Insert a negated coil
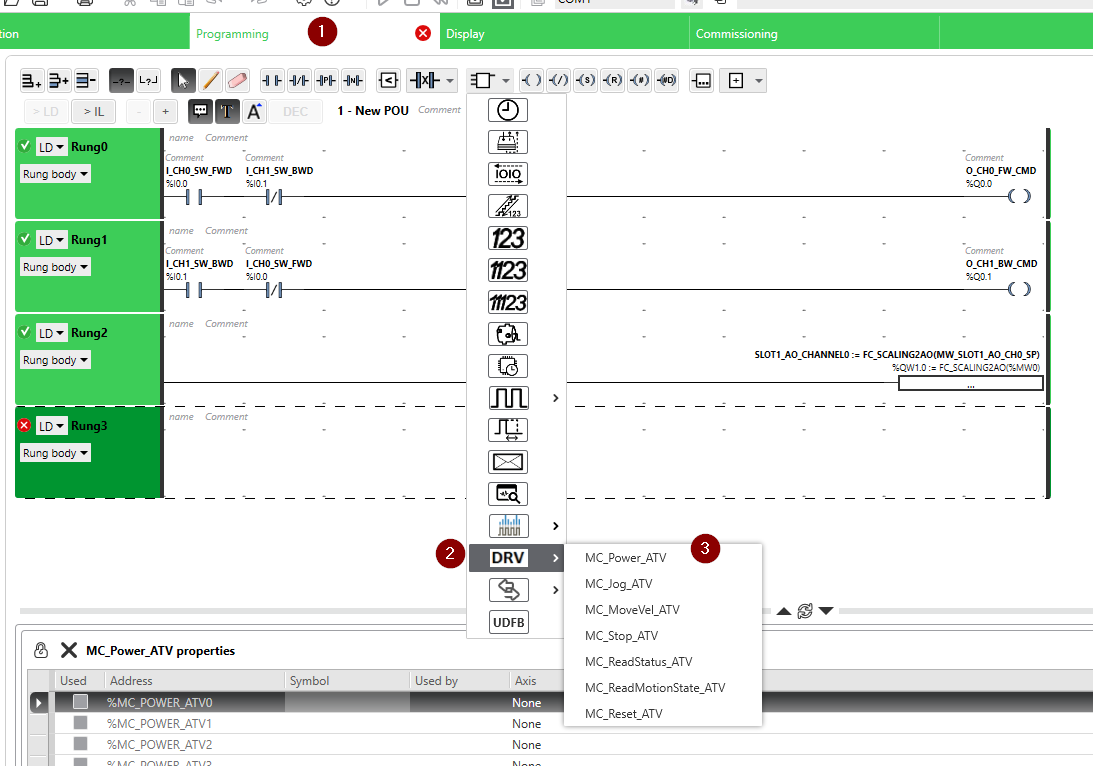1093x766 pixels. point(558,81)
